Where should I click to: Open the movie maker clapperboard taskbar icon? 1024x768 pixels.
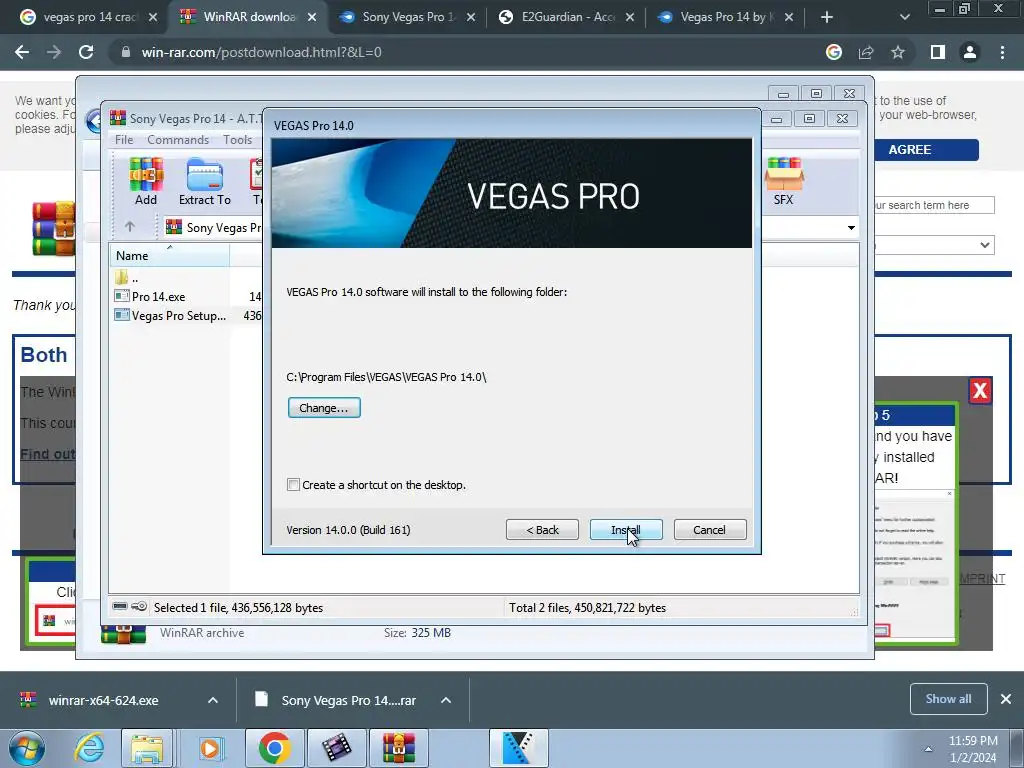tap(336, 748)
